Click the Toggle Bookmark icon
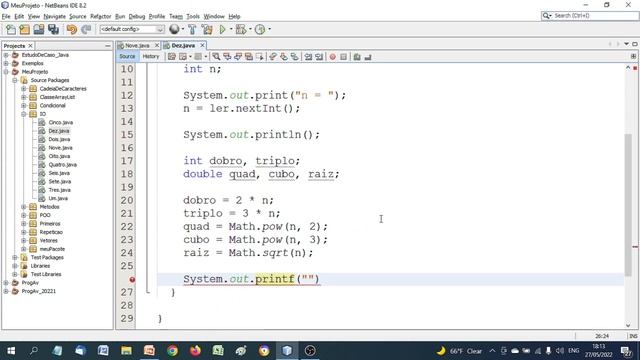The height and width of the screenshot is (360, 640). tap(294, 57)
